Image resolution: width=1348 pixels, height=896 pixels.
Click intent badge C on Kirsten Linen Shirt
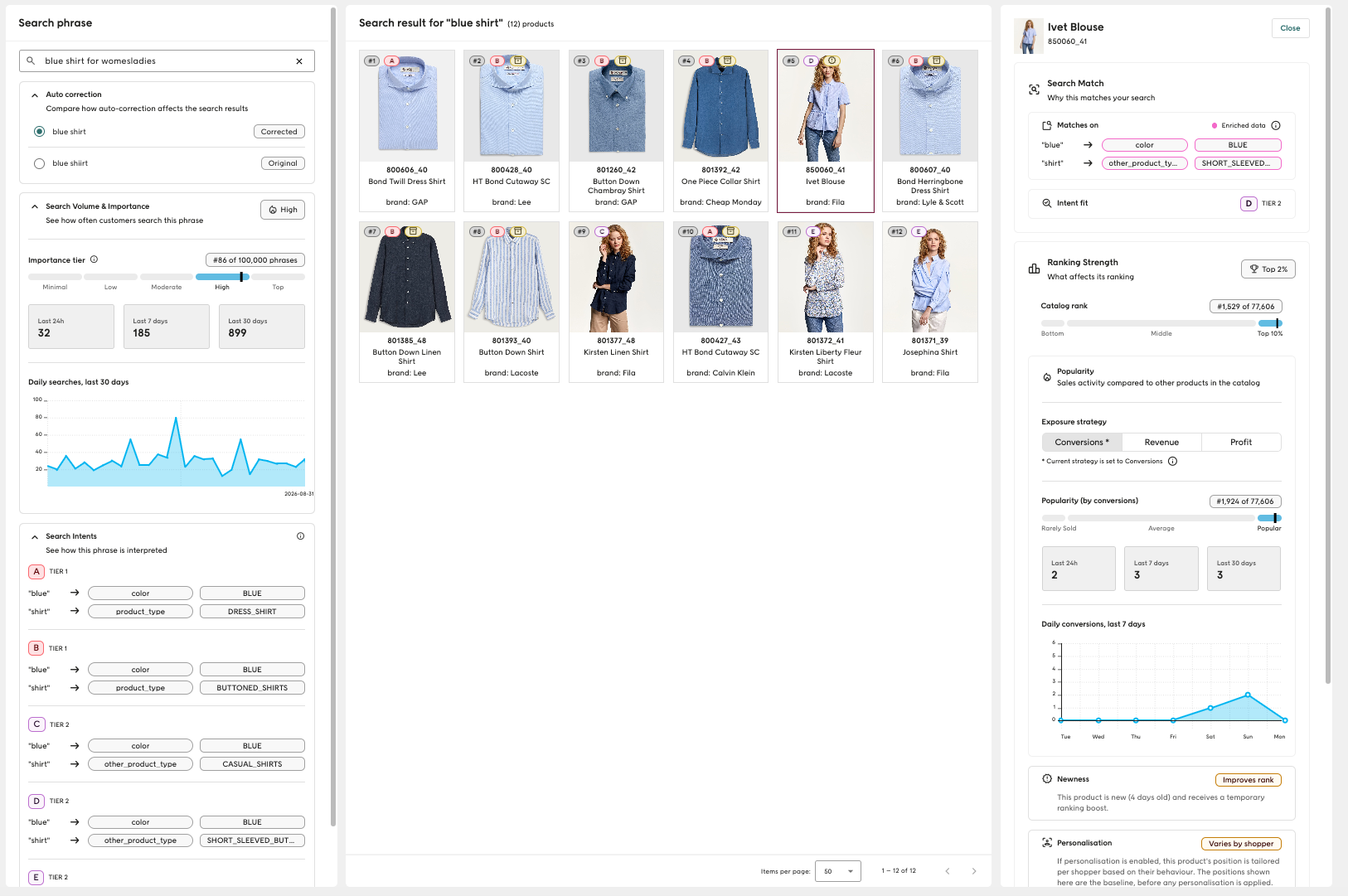click(x=602, y=231)
